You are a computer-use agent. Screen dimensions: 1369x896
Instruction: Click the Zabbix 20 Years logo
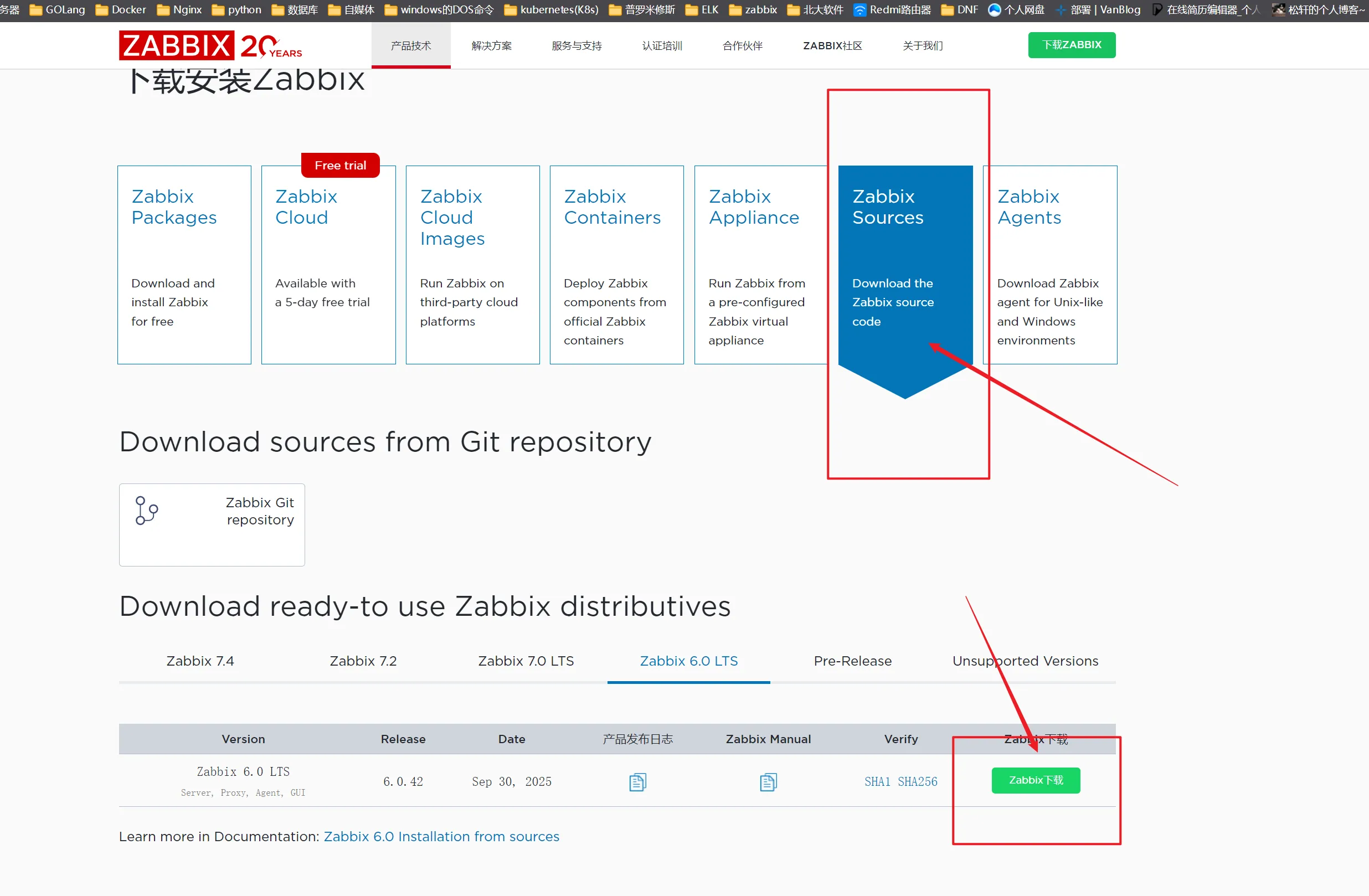point(210,45)
